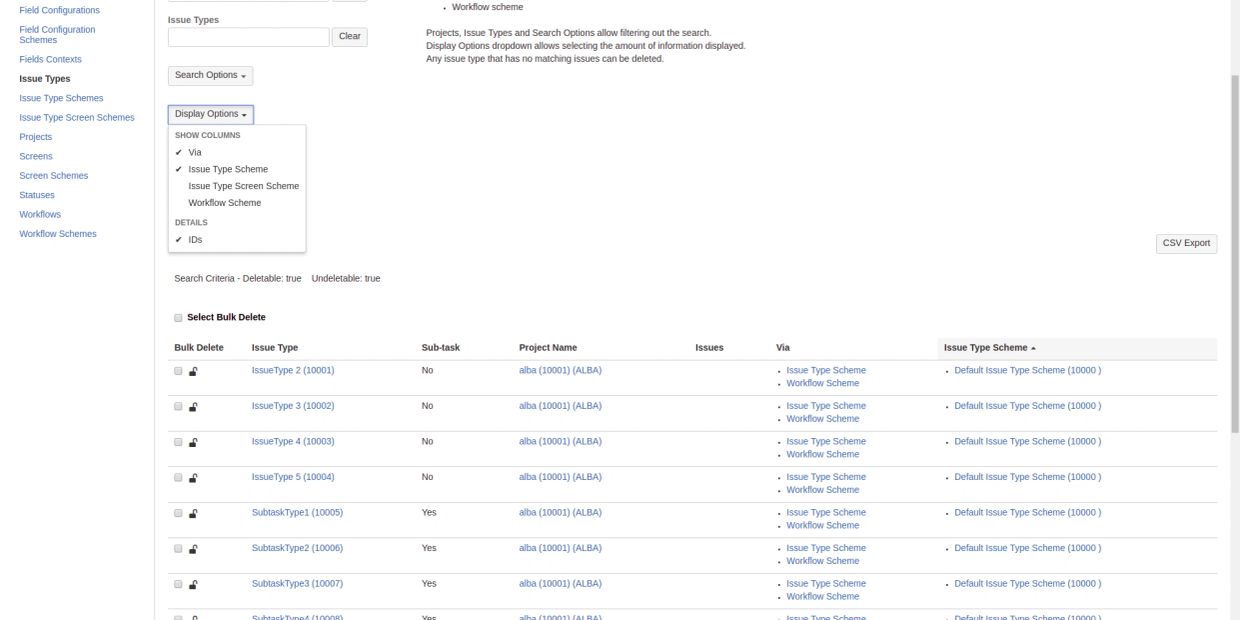Open alba (10001) project in IssueType 5 row
This screenshot has height=620, width=1240.
(x=560, y=477)
